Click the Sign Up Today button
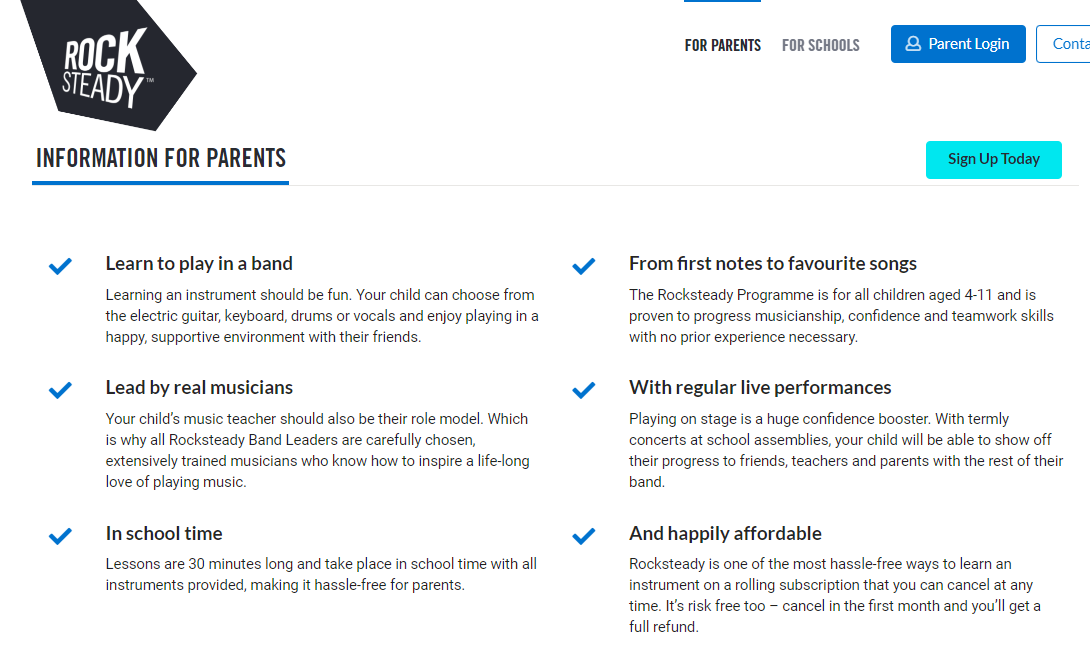The image size is (1090, 646). 993,159
